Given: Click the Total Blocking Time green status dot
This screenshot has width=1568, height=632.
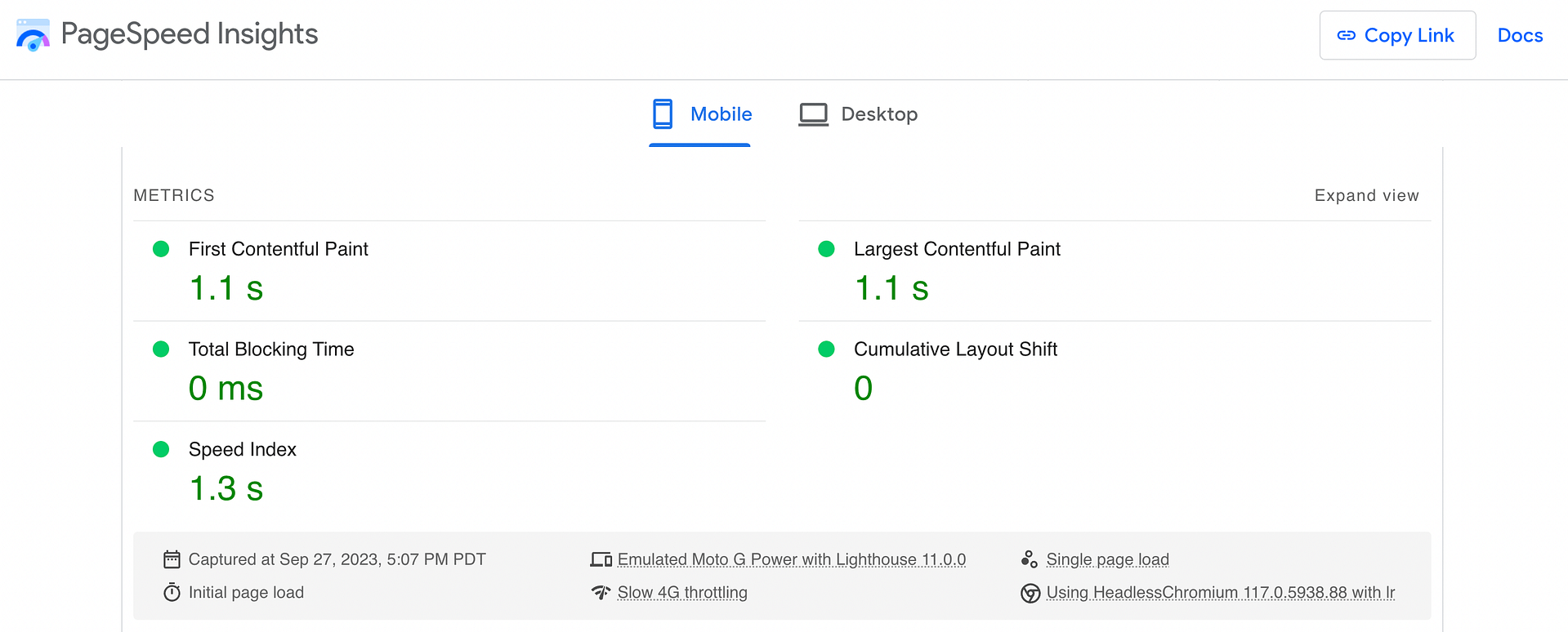Looking at the screenshot, I should point(161,349).
